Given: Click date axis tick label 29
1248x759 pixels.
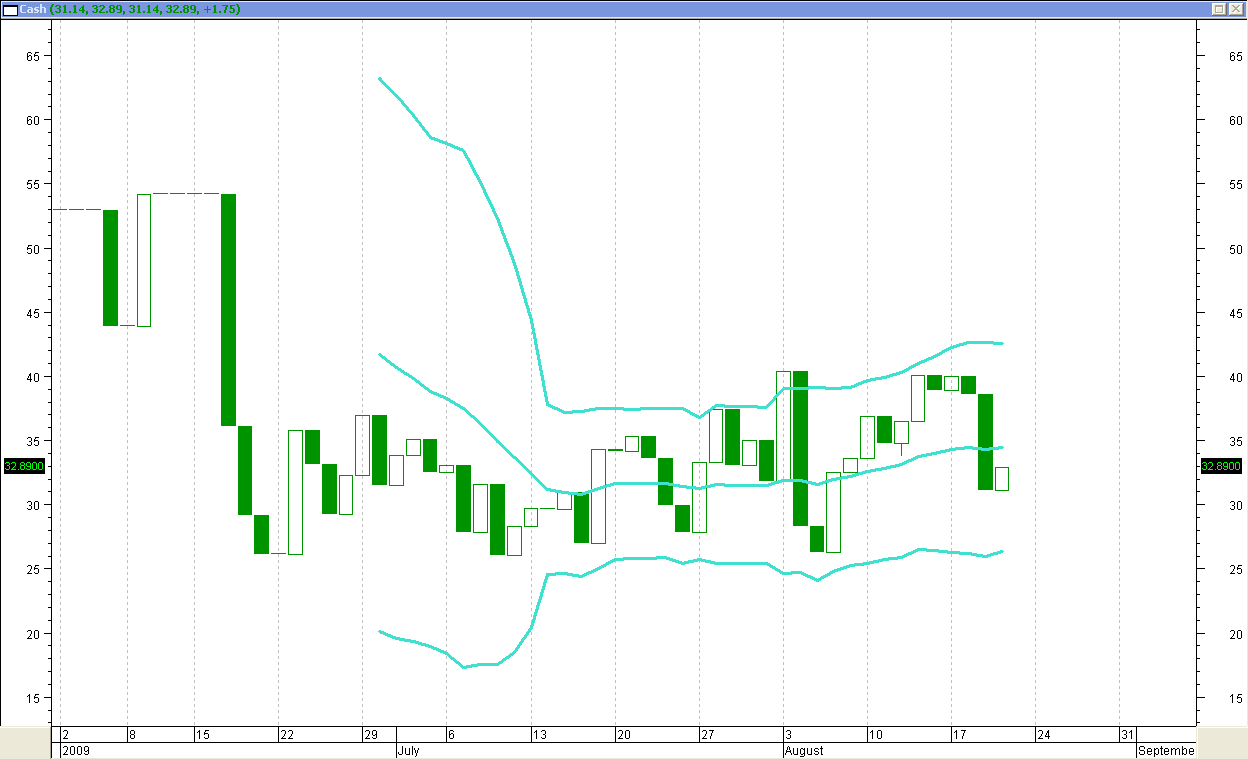Looking at the screenshot, I should tap(370, 735).
